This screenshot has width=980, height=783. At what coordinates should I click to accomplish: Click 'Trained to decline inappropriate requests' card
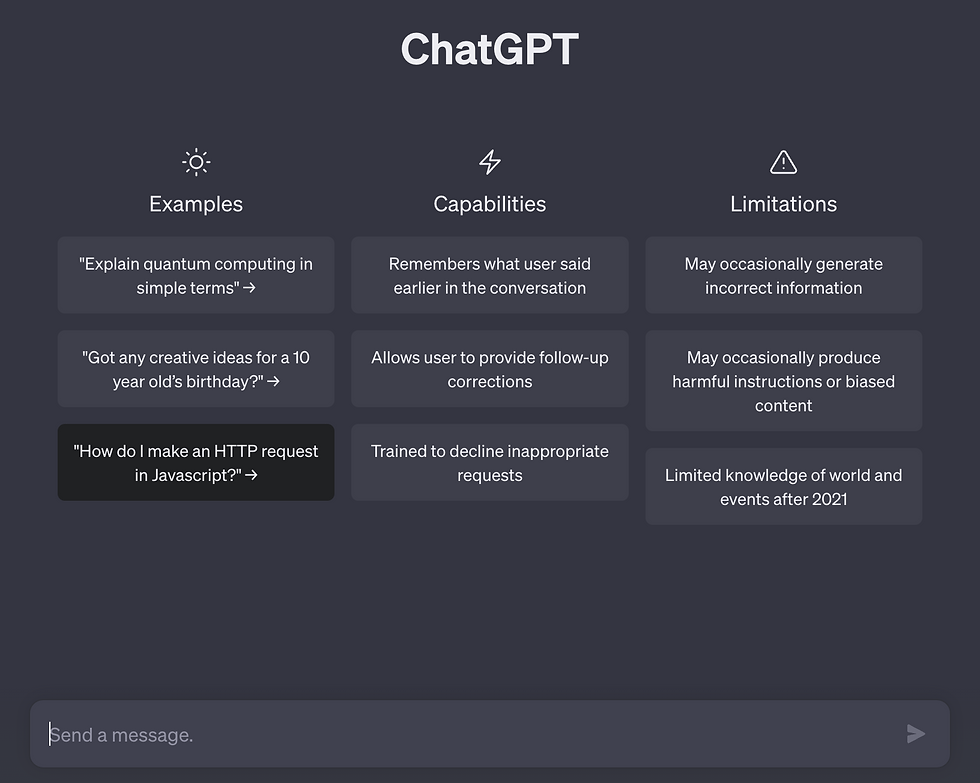490,463
